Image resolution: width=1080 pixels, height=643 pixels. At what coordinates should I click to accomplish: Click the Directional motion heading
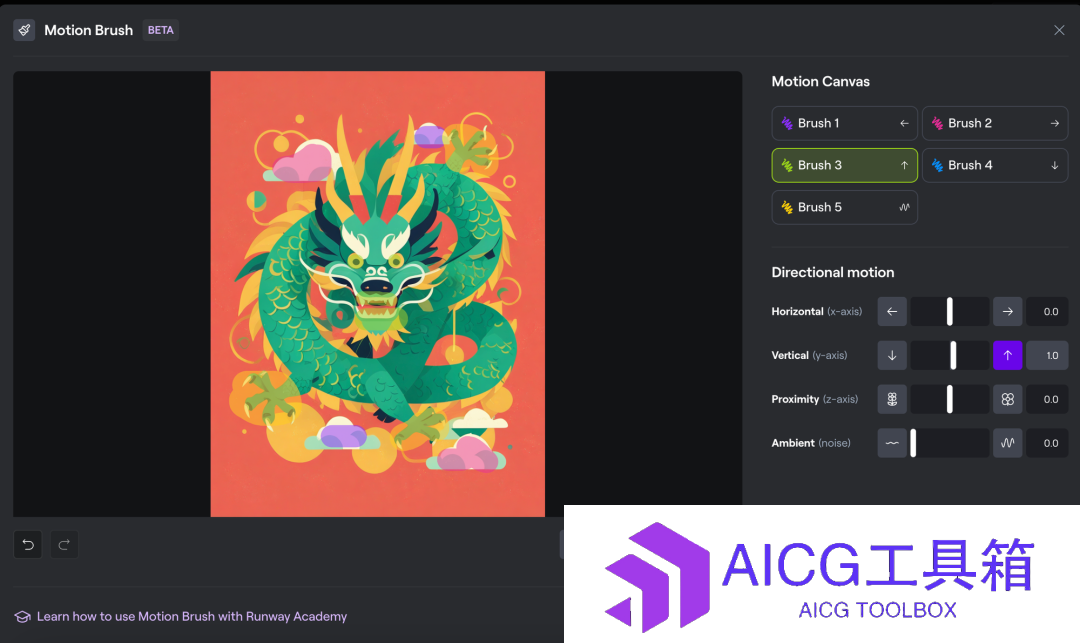coord(833,272)
